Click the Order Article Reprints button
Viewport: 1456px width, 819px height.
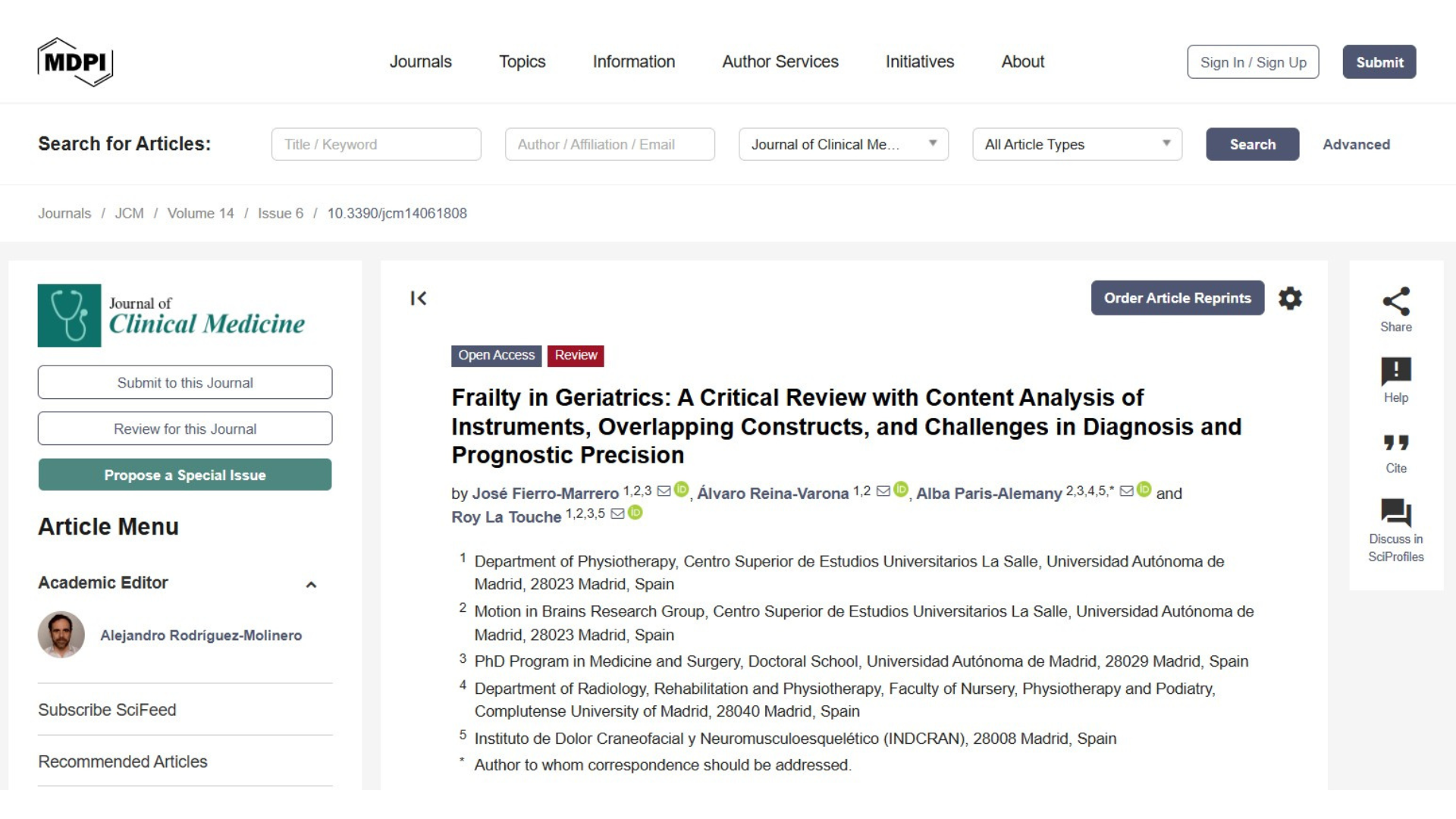coord(1177,298)
